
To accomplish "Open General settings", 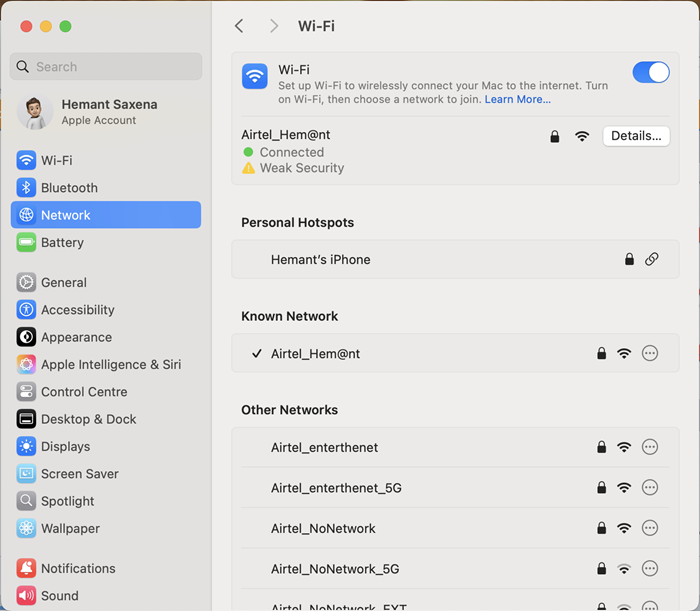I will click(x=106, y=282).
